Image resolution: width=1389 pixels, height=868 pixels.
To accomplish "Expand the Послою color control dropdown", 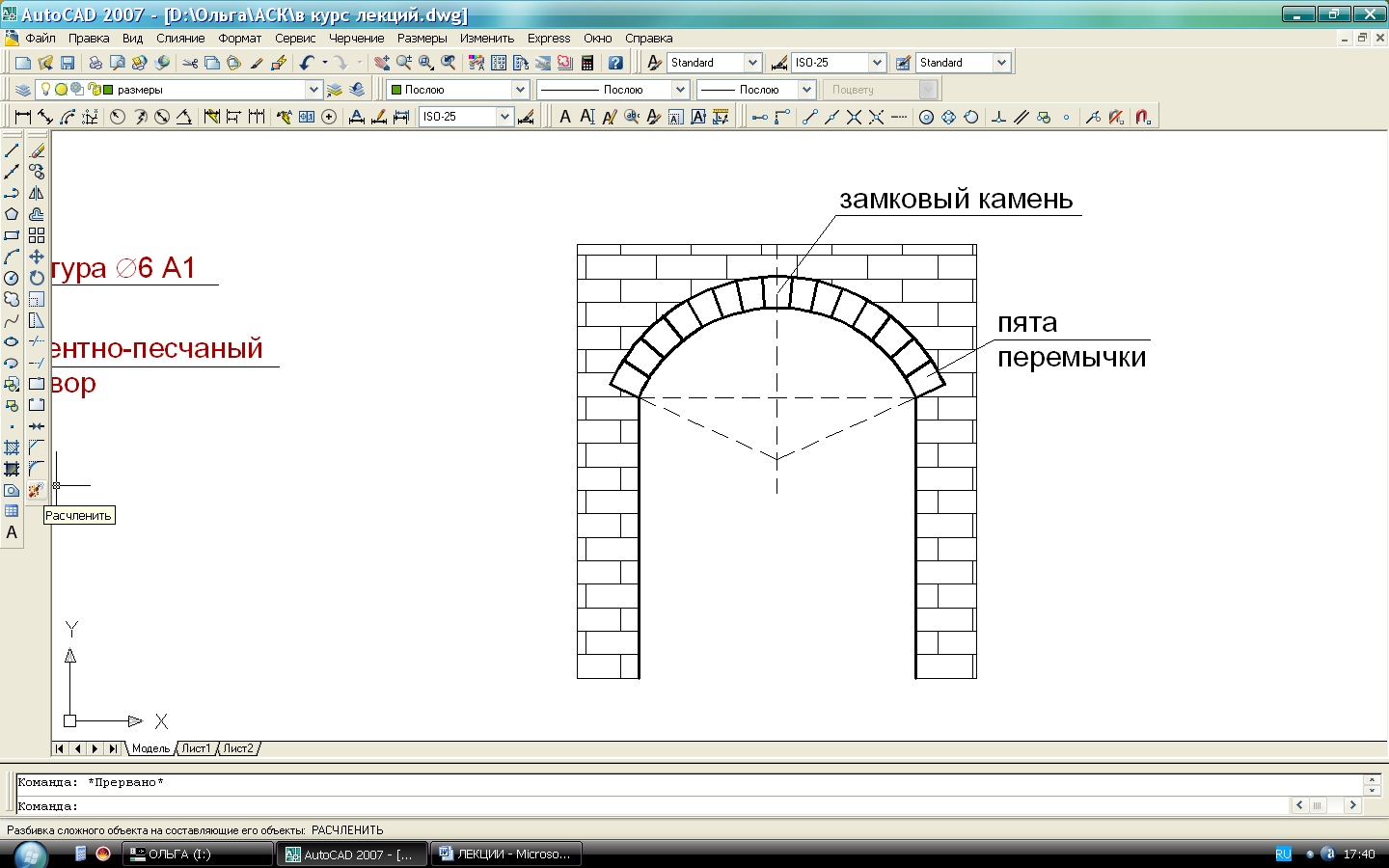I will tap(520, 90).
